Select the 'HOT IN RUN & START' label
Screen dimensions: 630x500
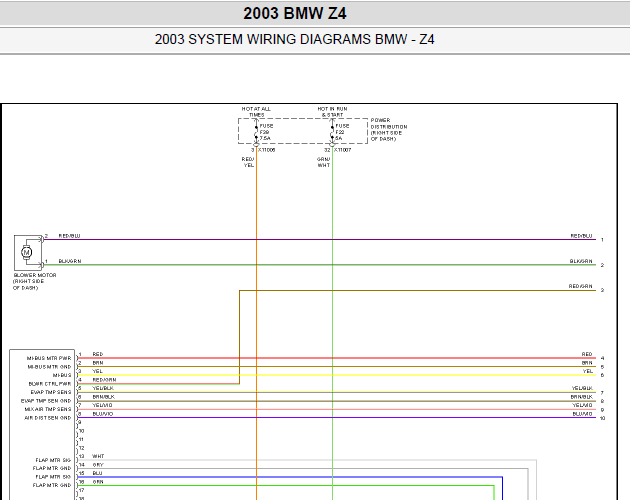pos(332,112)
